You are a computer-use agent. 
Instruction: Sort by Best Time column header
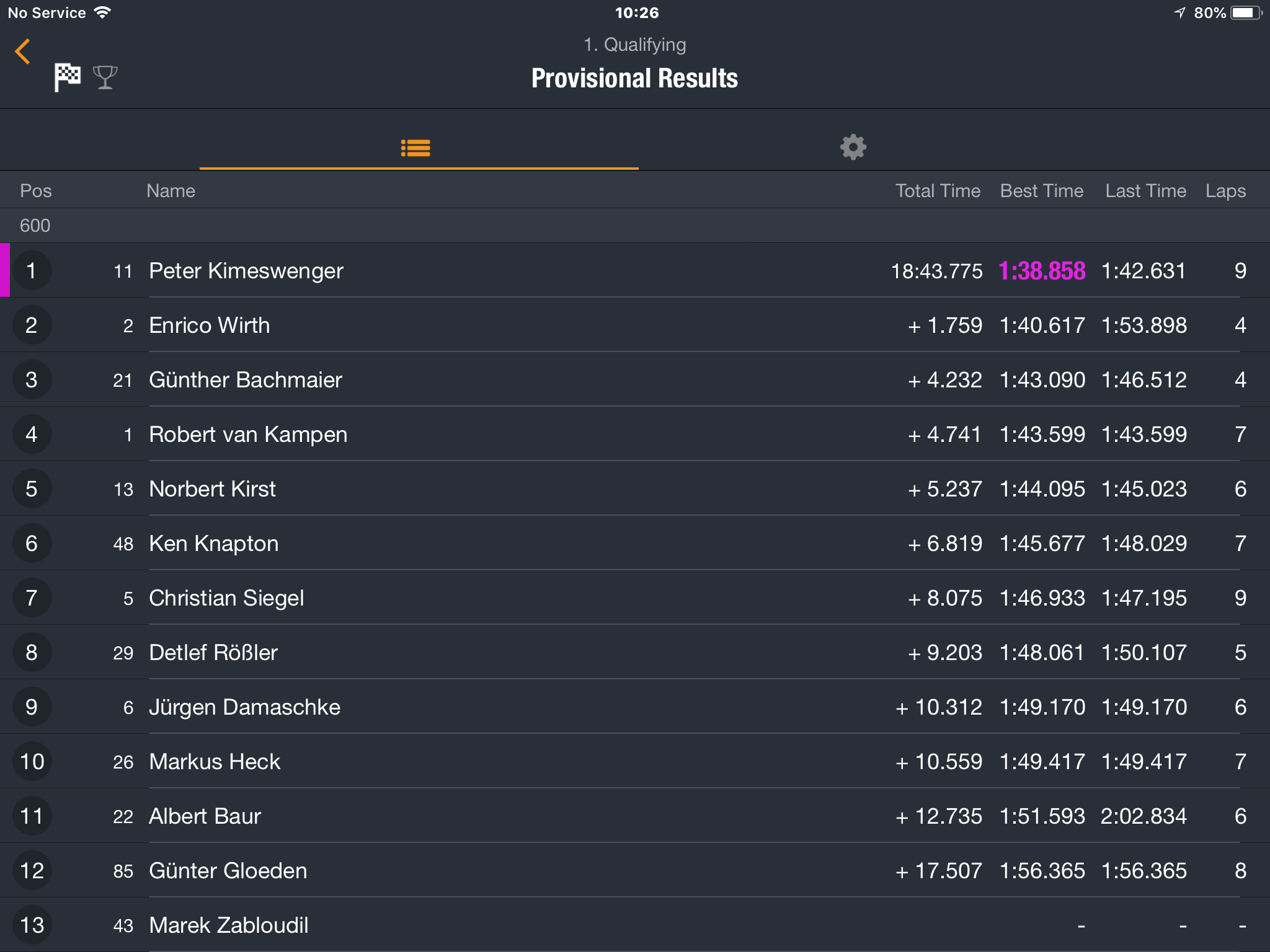[x=1042, y=191]
